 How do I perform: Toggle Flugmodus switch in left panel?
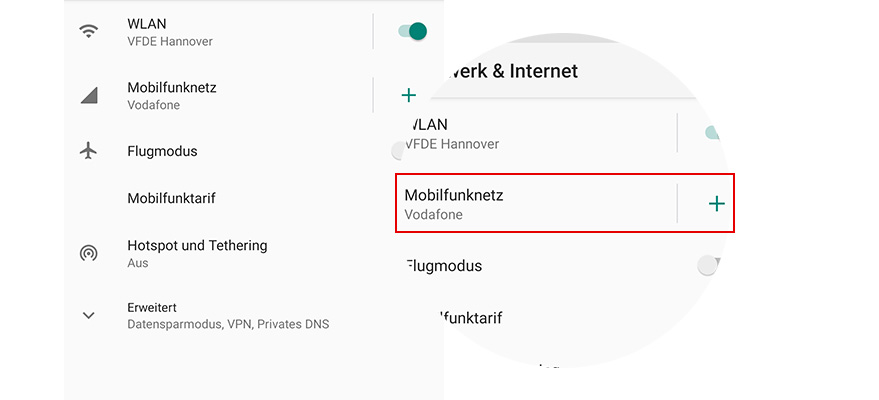[400, 151]
